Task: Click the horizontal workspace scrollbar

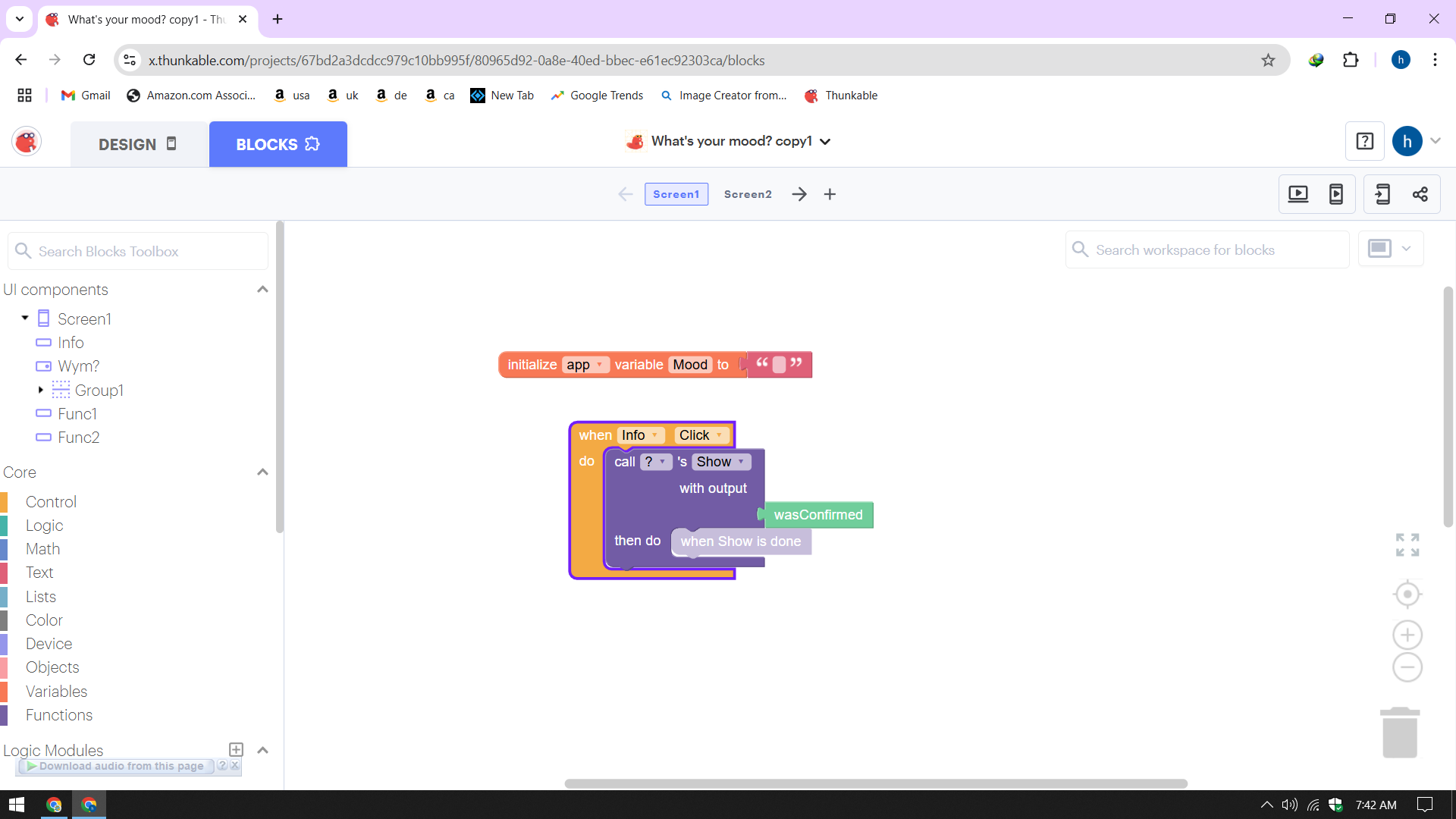Action: tap(876, 783)
